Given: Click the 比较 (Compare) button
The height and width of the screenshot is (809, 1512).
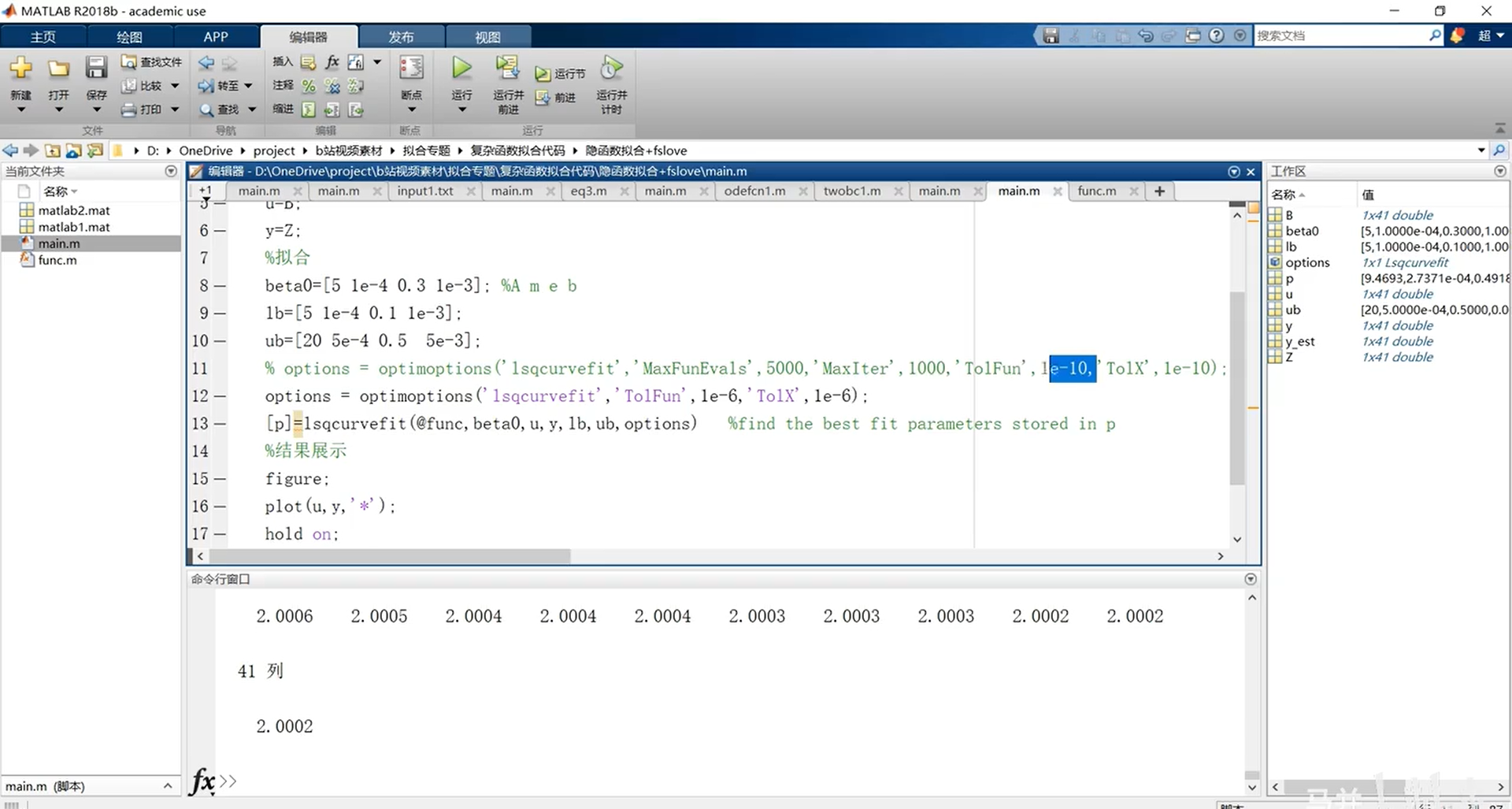Looking at the screenshot, I should [143, 85].
